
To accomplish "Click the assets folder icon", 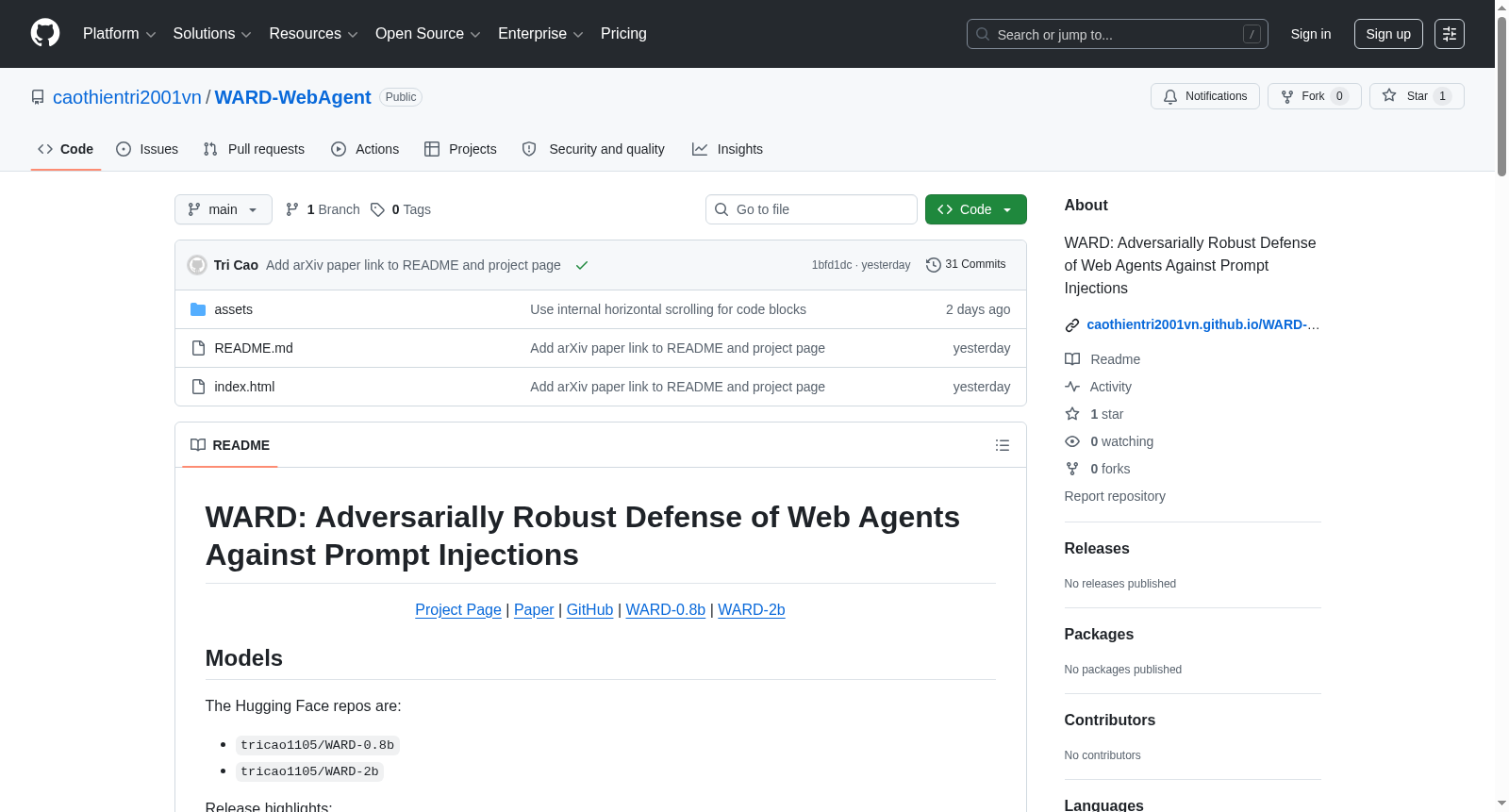I will (198, 309).
